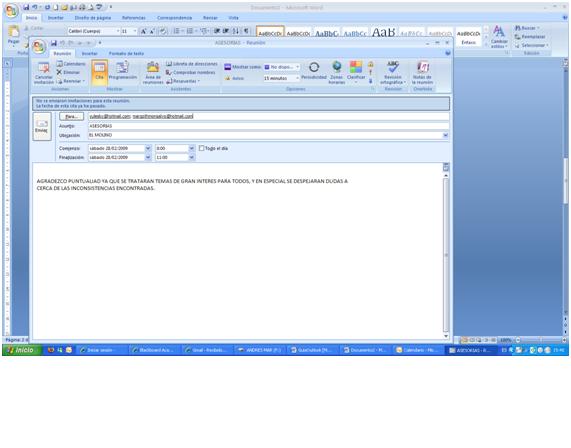Check the Todo el día checkbox

tap(201, 148)
